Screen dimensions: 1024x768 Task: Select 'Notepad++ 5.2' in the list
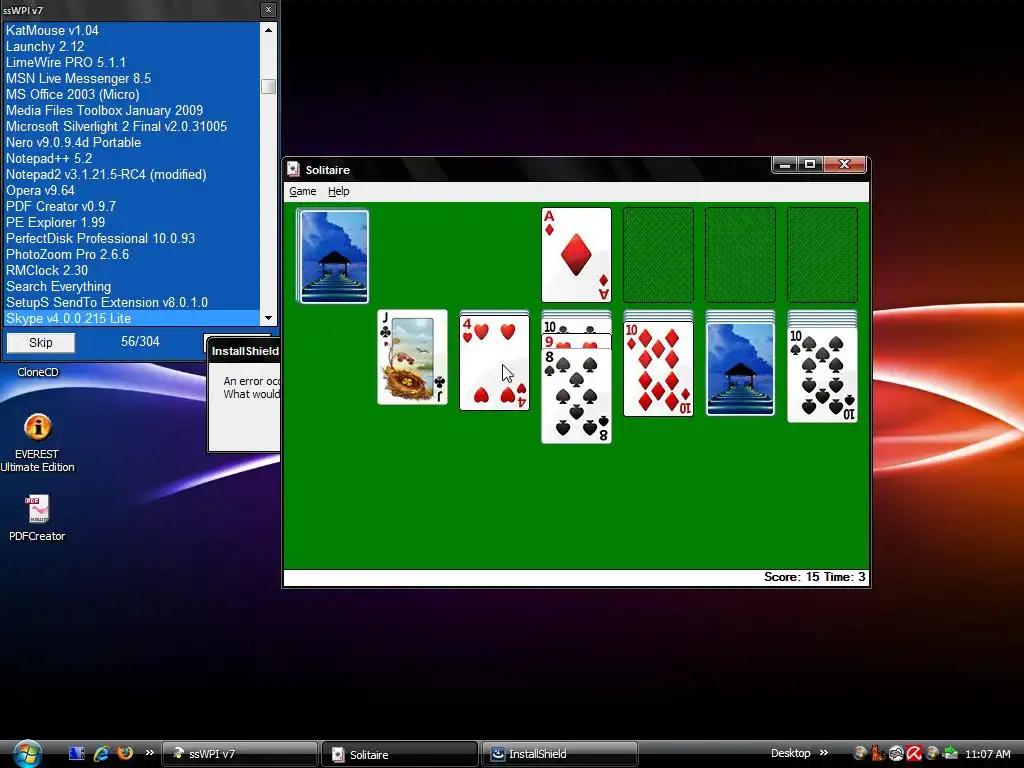coord(132,158)
